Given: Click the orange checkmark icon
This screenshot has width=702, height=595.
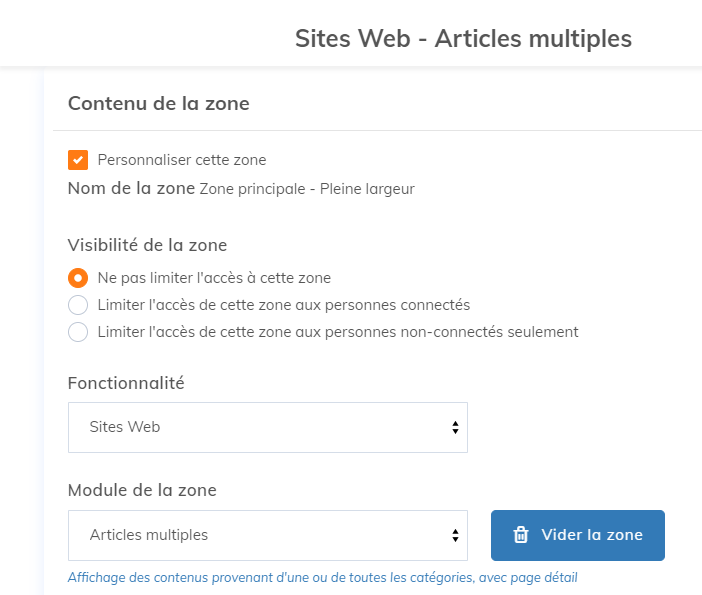Looking at the screenshot, I should [78, 160].
